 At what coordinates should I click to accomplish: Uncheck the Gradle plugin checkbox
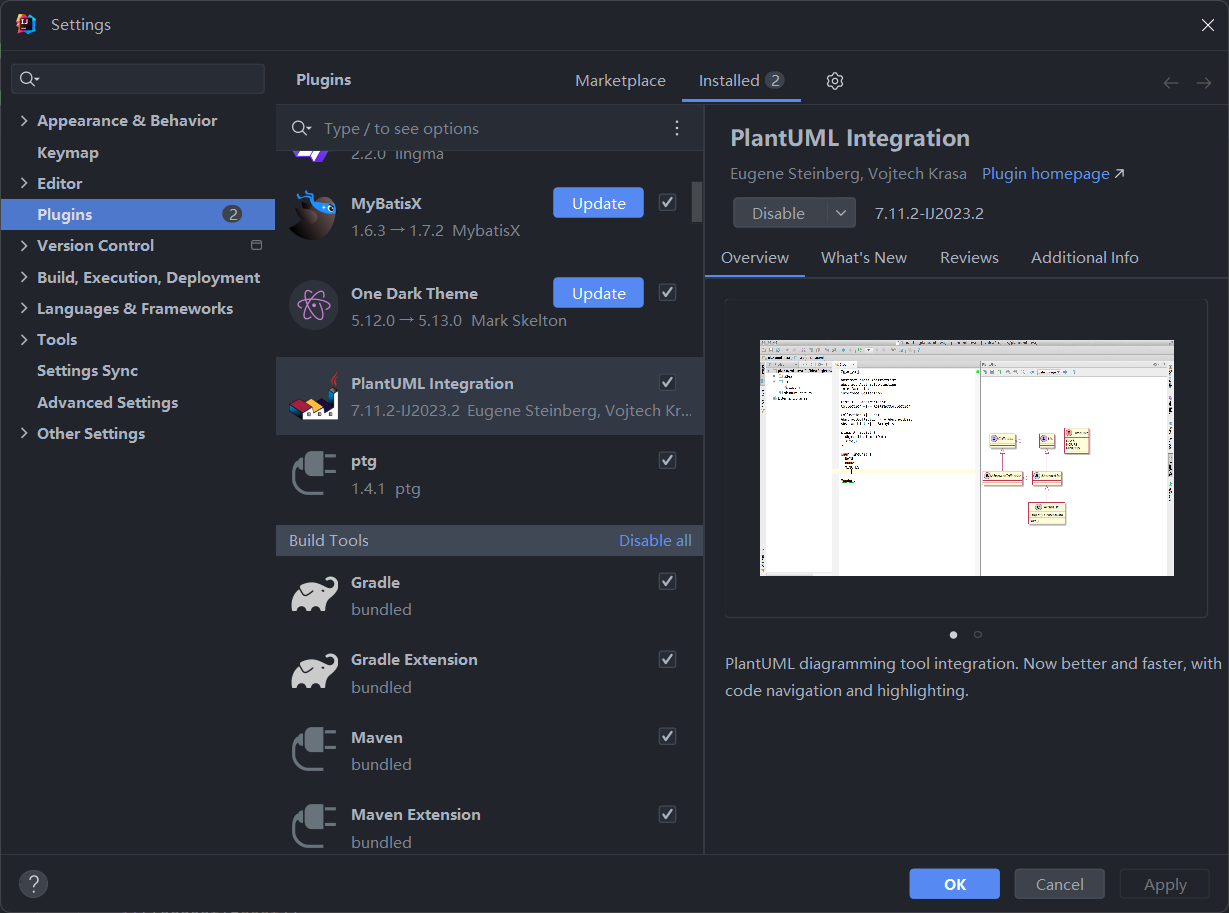pyautogui.click(x=668, y=581)
